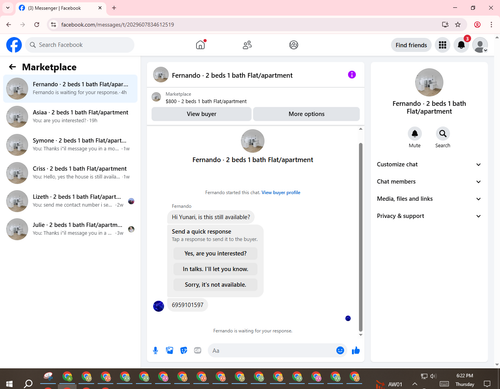
Task: Open the Groups icon in top navigation
Action: (x=294, y=45)
